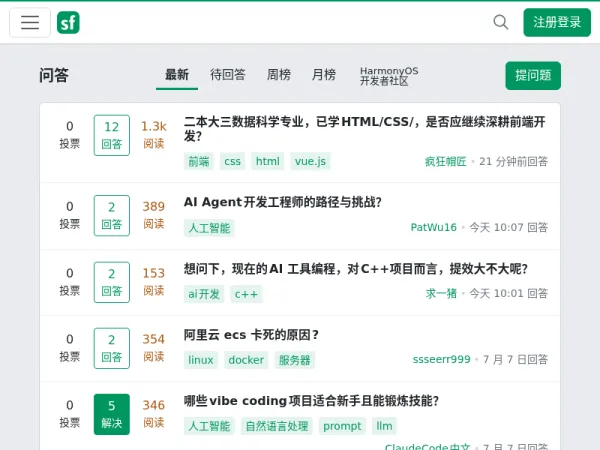
Task: Click the 1.3k 阅读 view count
Action: [154, 135]
